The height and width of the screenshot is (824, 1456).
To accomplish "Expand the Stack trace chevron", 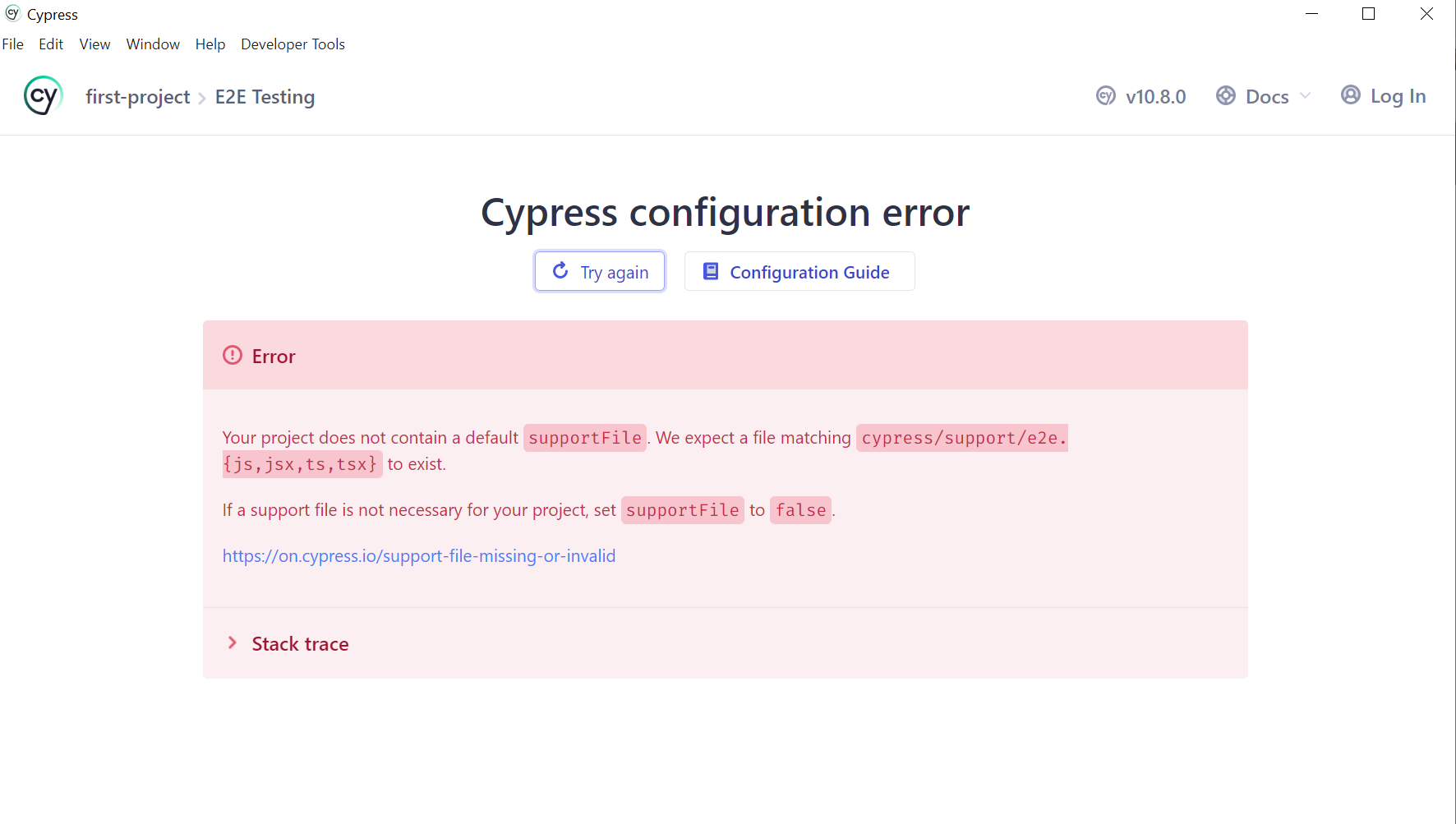I will [233, 642].
